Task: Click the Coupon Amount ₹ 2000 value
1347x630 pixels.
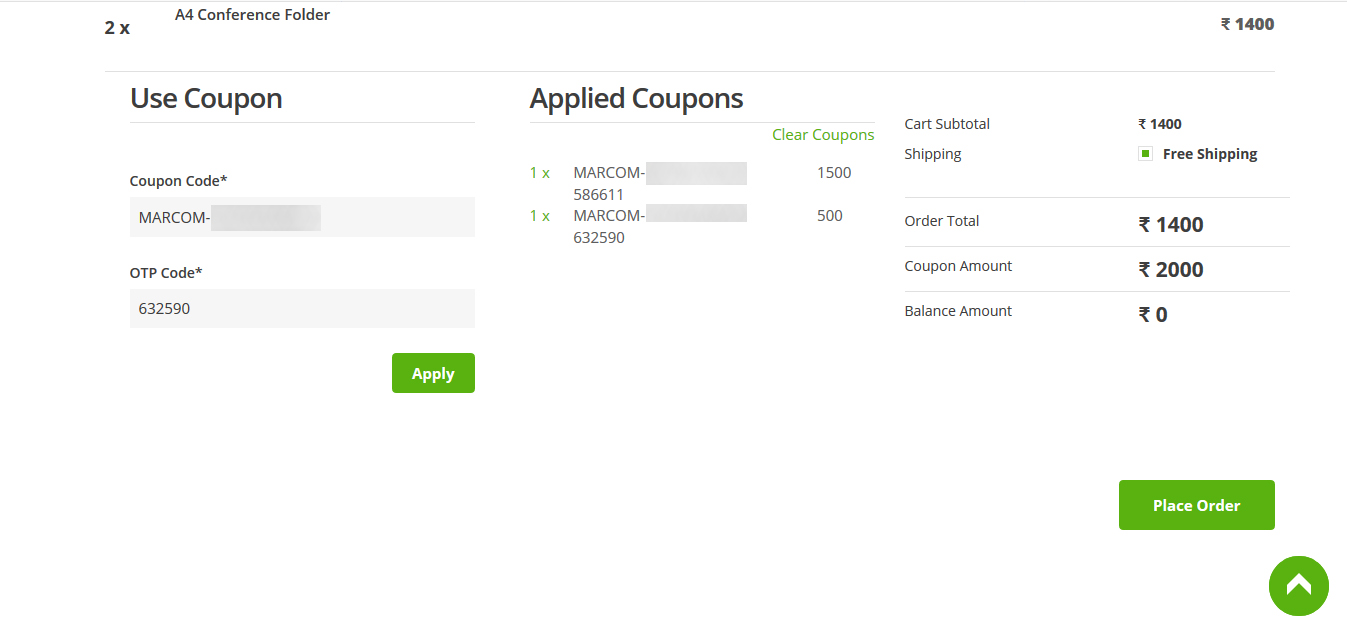Action: [1171, 270]
